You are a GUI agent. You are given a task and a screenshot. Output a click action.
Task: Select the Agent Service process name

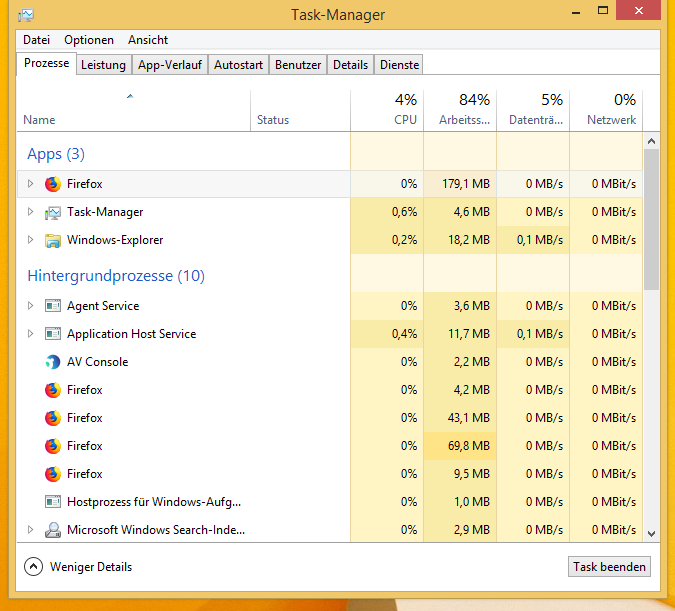pyautogui.click(x=103, y=306)
